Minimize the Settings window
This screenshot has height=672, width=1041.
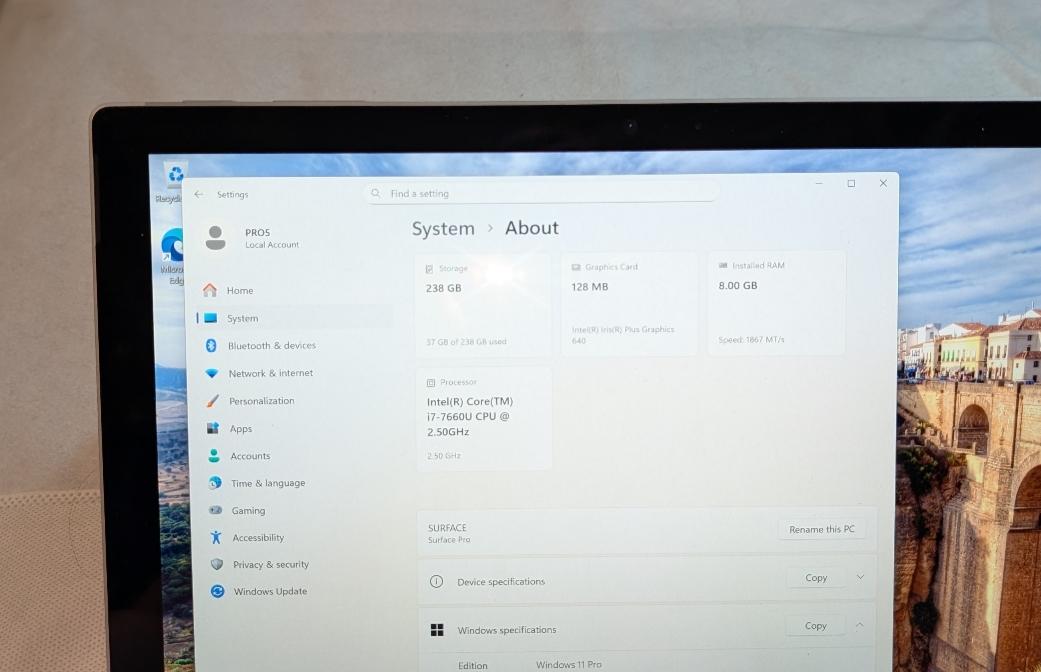pyautogui.click(x=819, y=183)
